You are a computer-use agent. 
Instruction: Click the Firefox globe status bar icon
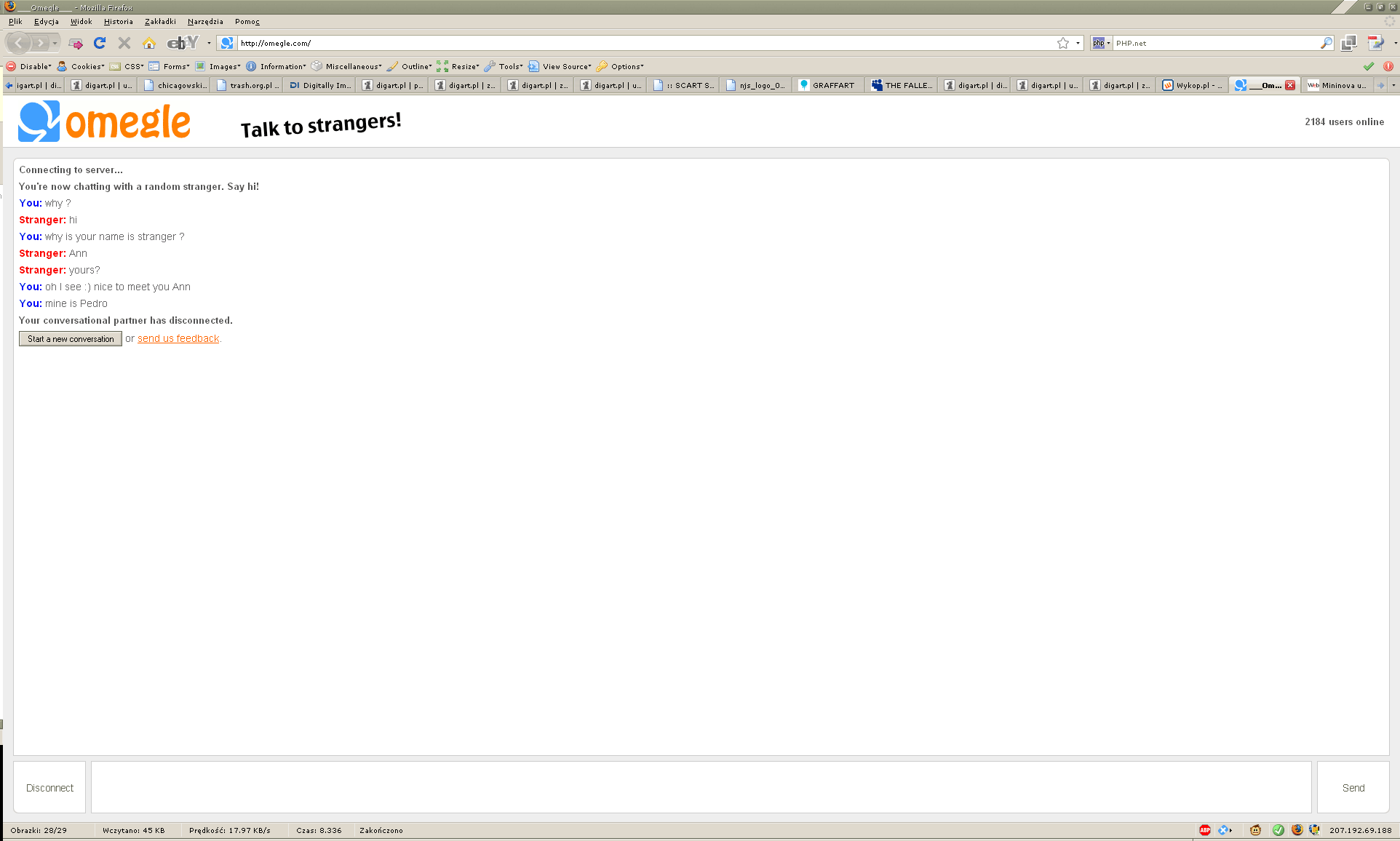[x=1297, y=830]
